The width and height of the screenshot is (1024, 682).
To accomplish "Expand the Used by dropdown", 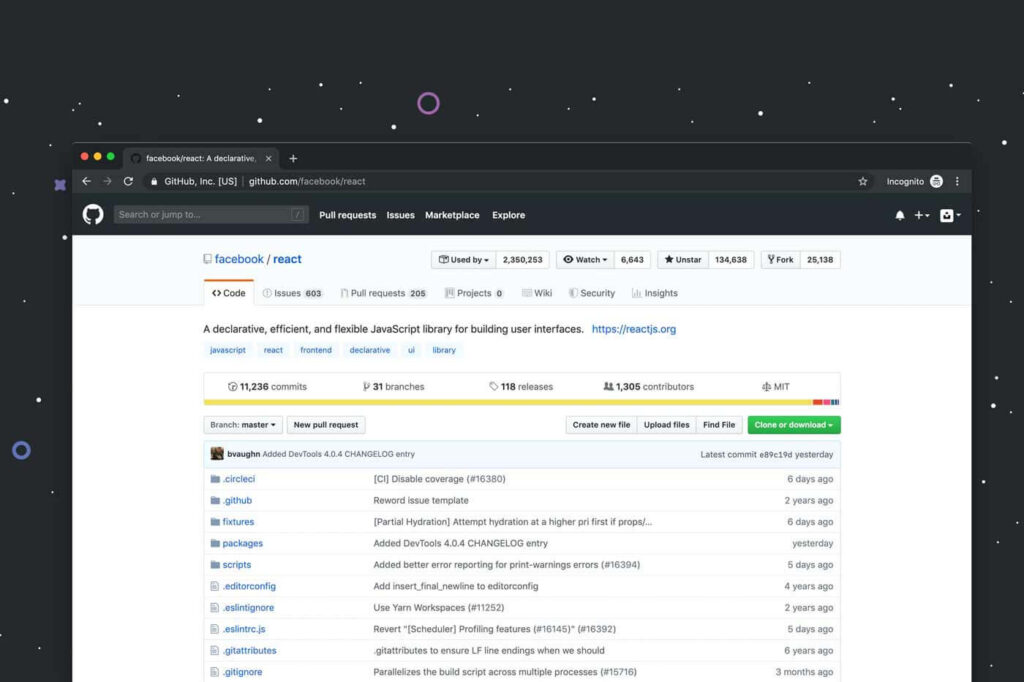I will tap(464, 260).
